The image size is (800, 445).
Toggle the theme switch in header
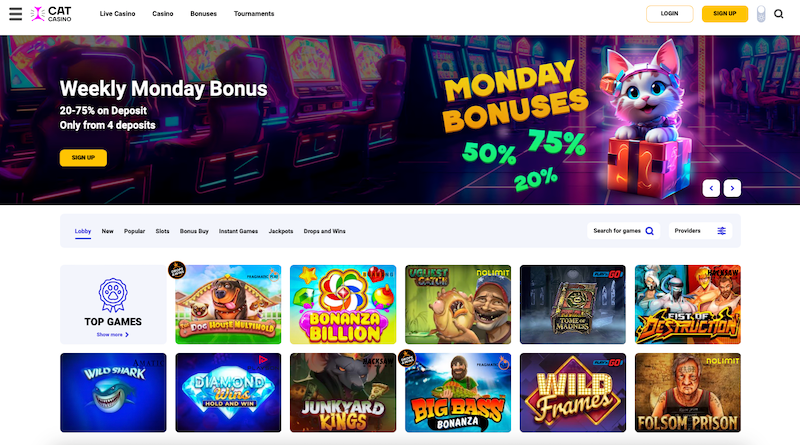pyautogui.click(x=761, y=14)
